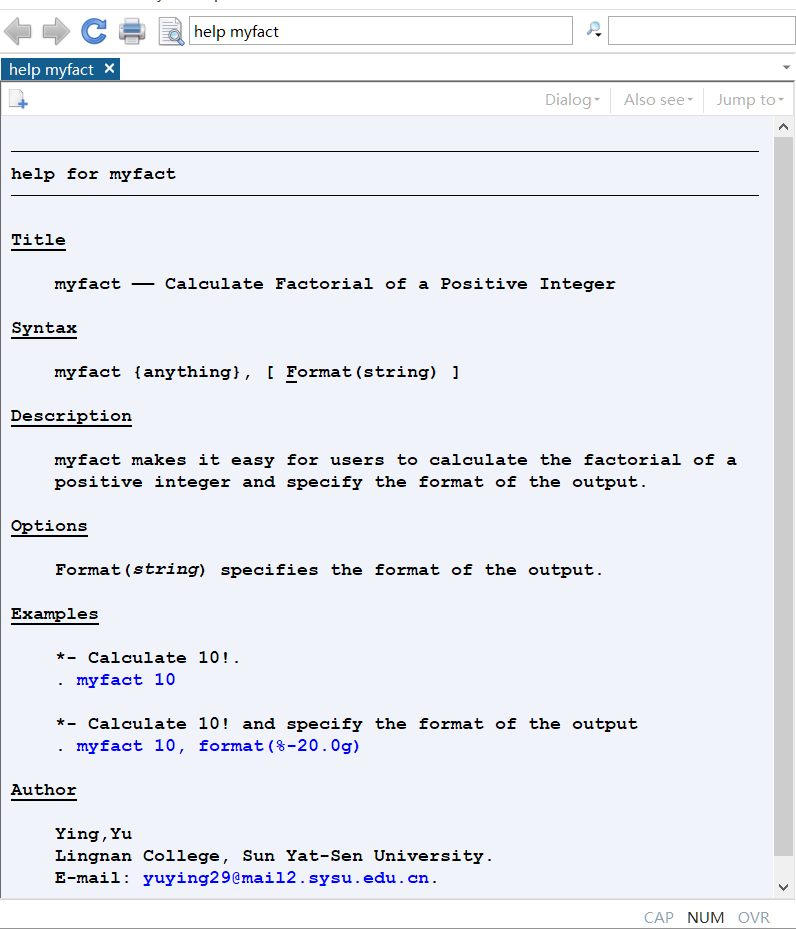Open the tab list dropdown arrow
The width and height of the screenshot is (796, 929).
tap(787, 68)
